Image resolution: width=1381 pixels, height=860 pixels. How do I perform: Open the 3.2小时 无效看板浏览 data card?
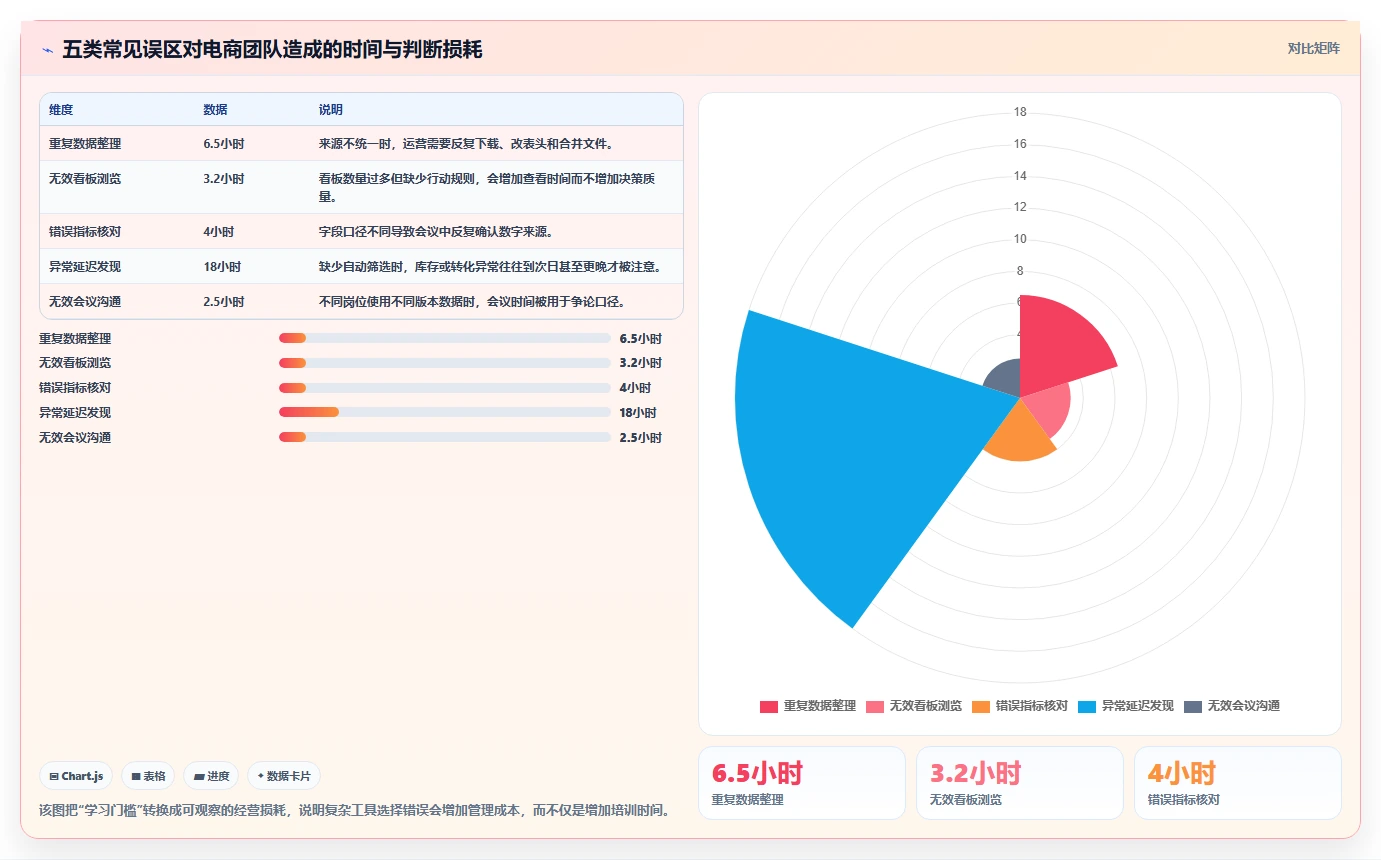(1019, 783)
